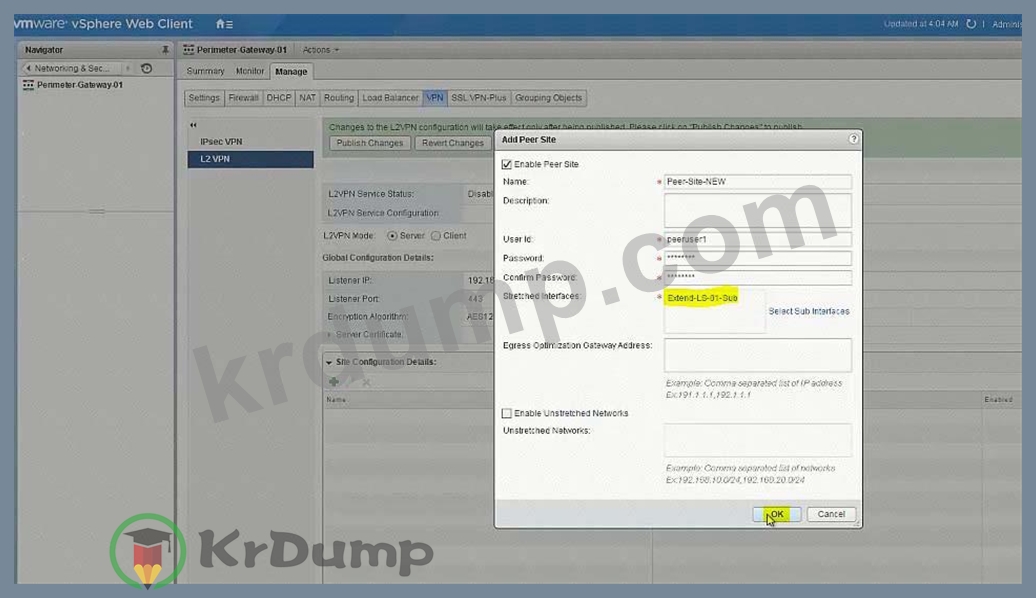Click the User Id field
The height and width of the screenshot is (598, 1036).
point(757,239)
